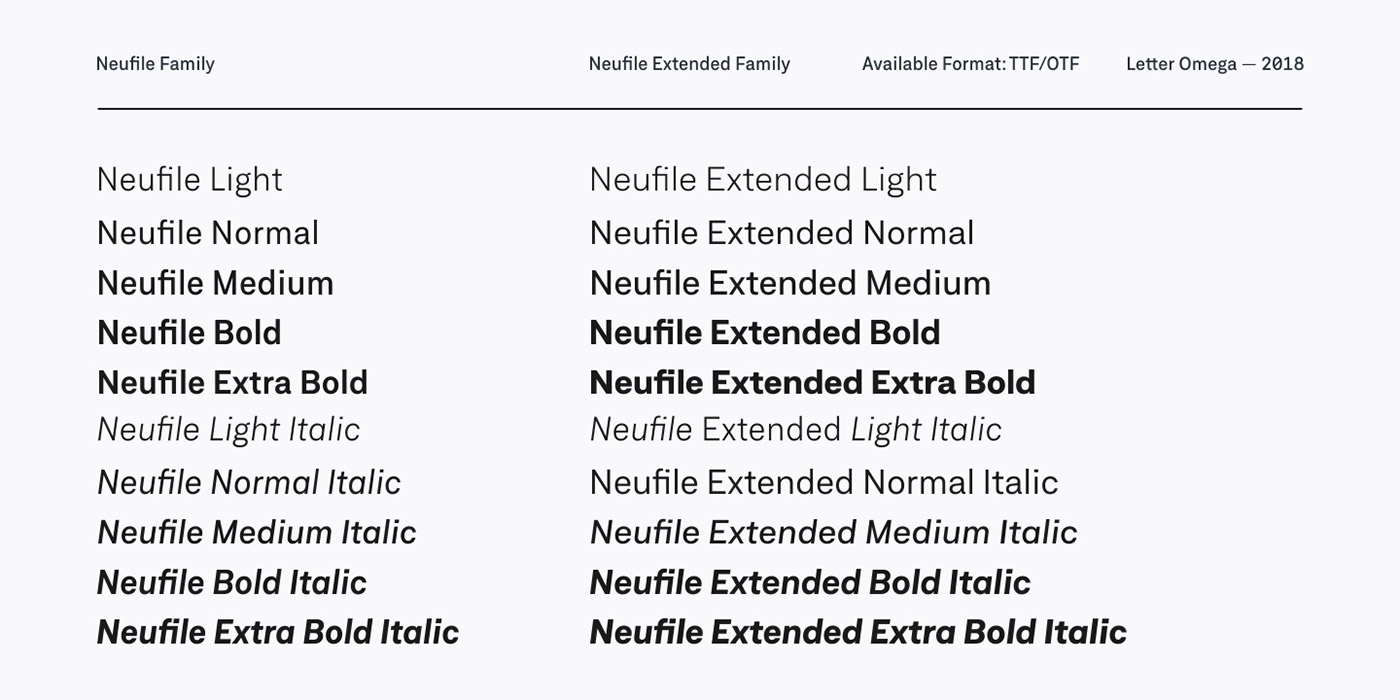
Task: Choose the "Neufile Normal" font sample
Action: (208, 233)
